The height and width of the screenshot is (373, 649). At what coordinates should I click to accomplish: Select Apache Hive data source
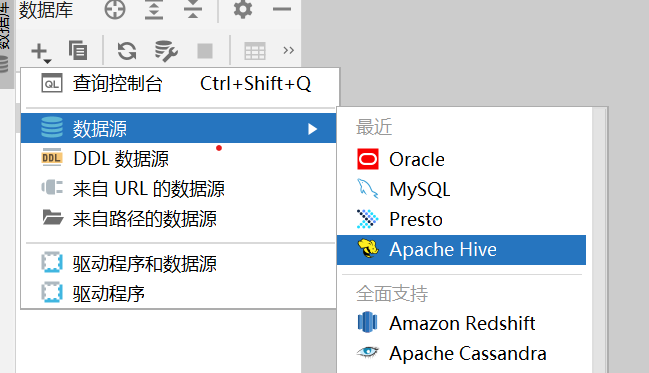[x=461, y=250]
